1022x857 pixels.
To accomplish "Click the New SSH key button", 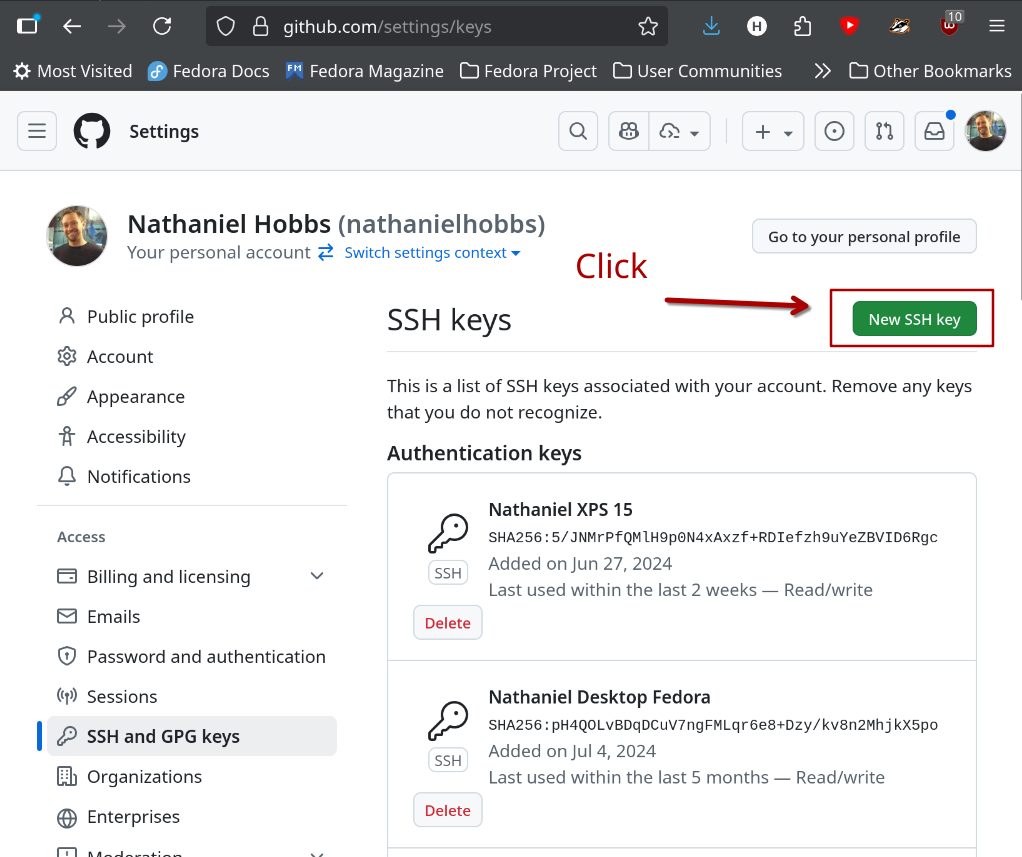I will coord(914,319).
